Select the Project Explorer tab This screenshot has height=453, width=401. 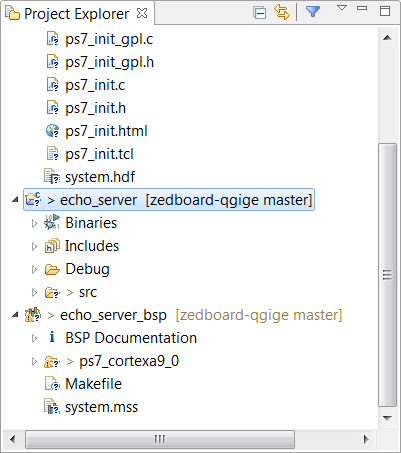[x=76, y=14]
